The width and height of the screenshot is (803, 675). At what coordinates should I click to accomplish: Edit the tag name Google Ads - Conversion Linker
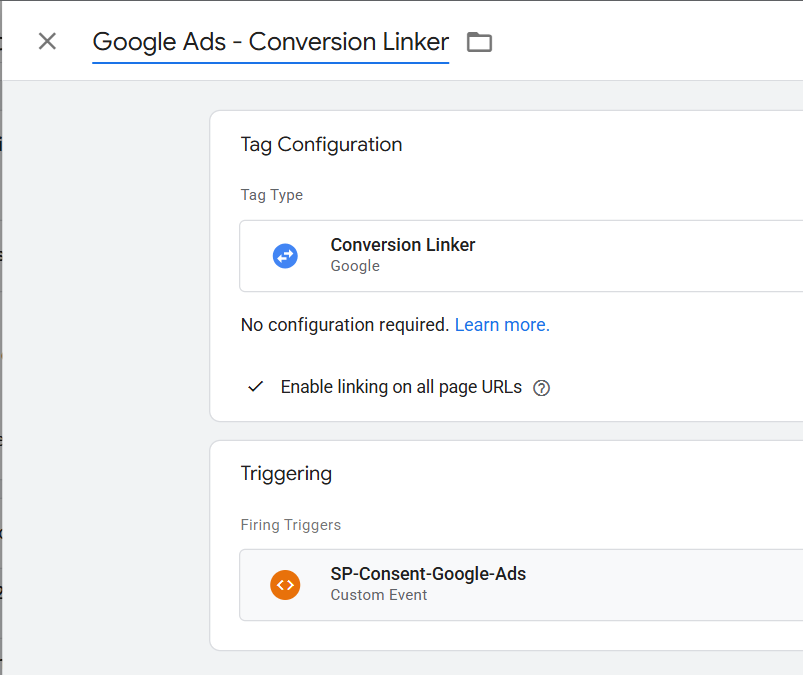270,42
